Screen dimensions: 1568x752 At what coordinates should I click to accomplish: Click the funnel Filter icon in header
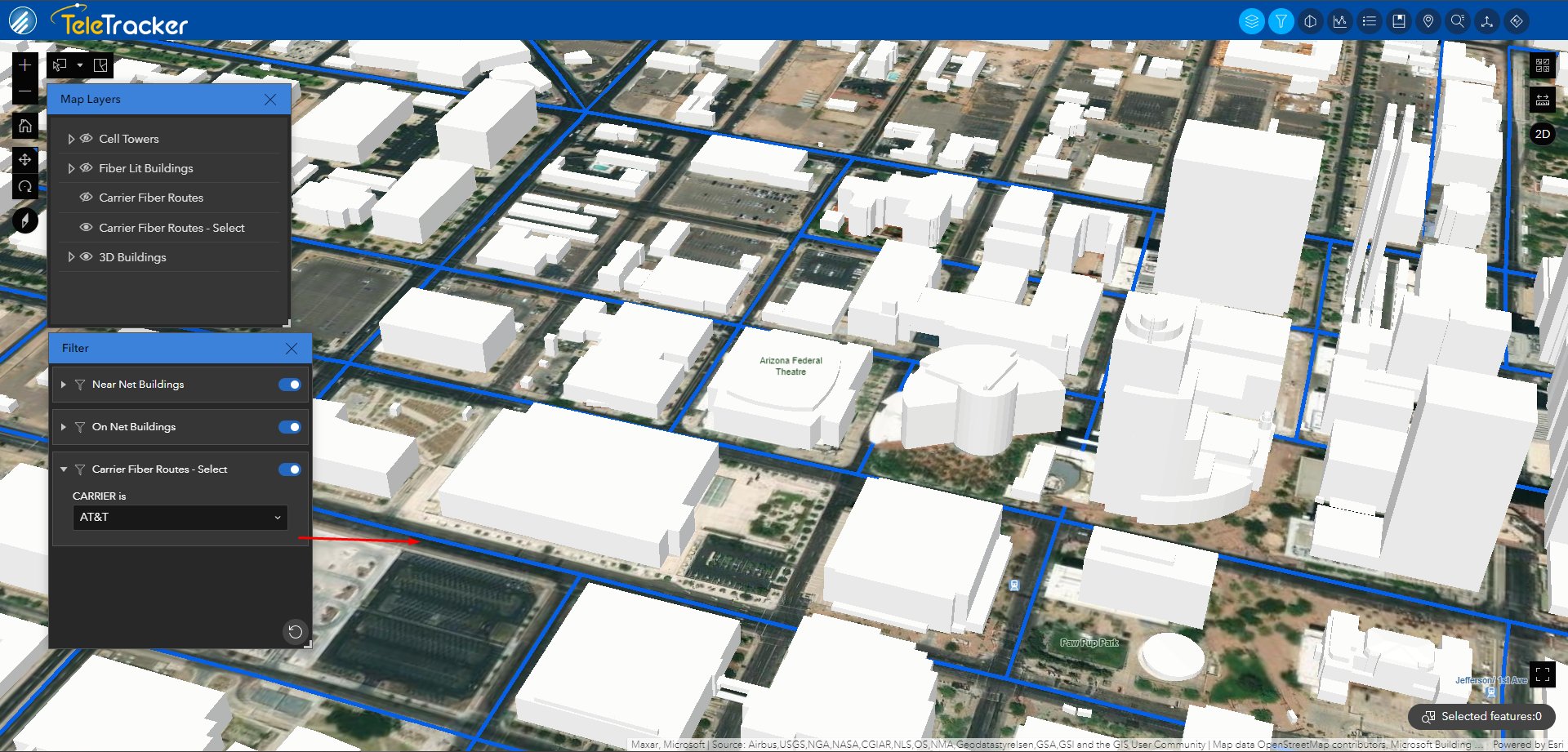tap(1281, 21)
